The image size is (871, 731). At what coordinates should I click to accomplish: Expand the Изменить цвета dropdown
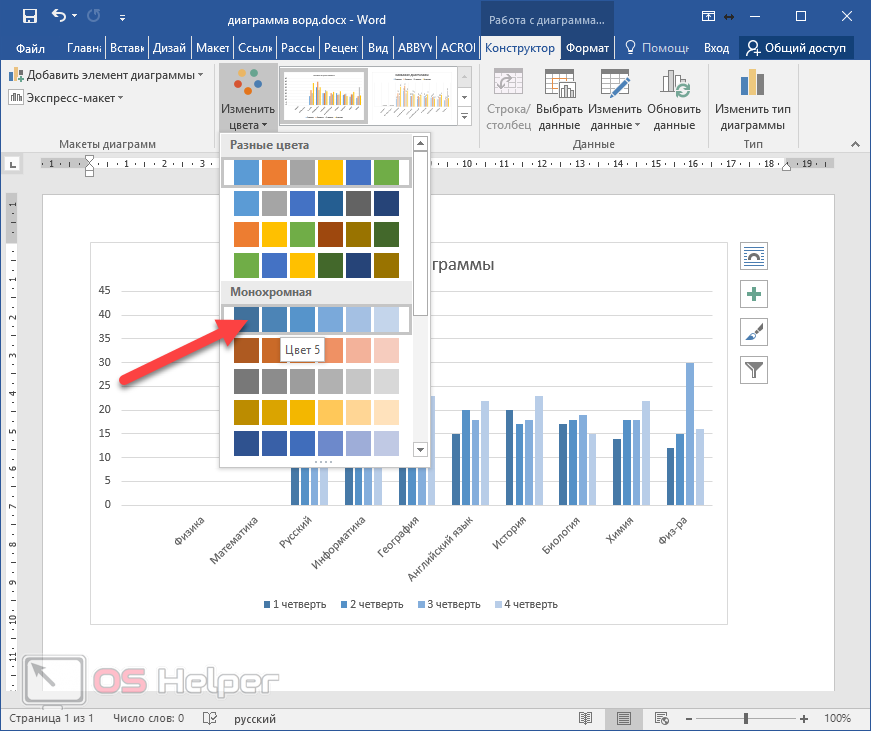tap(246, 100)
